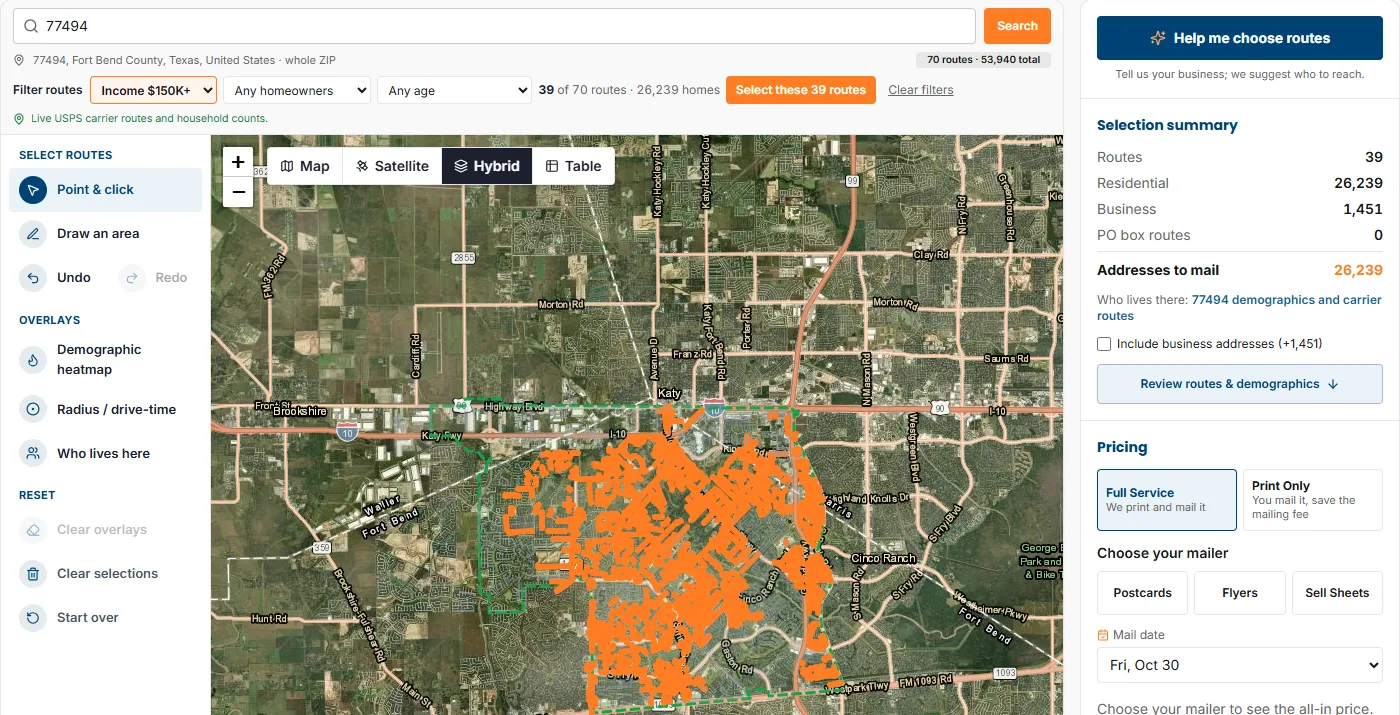The image size is (1400, 715).
Task: Click the Cinco Ranch map label
Action: pyautogui.click(x=883, y=558)
